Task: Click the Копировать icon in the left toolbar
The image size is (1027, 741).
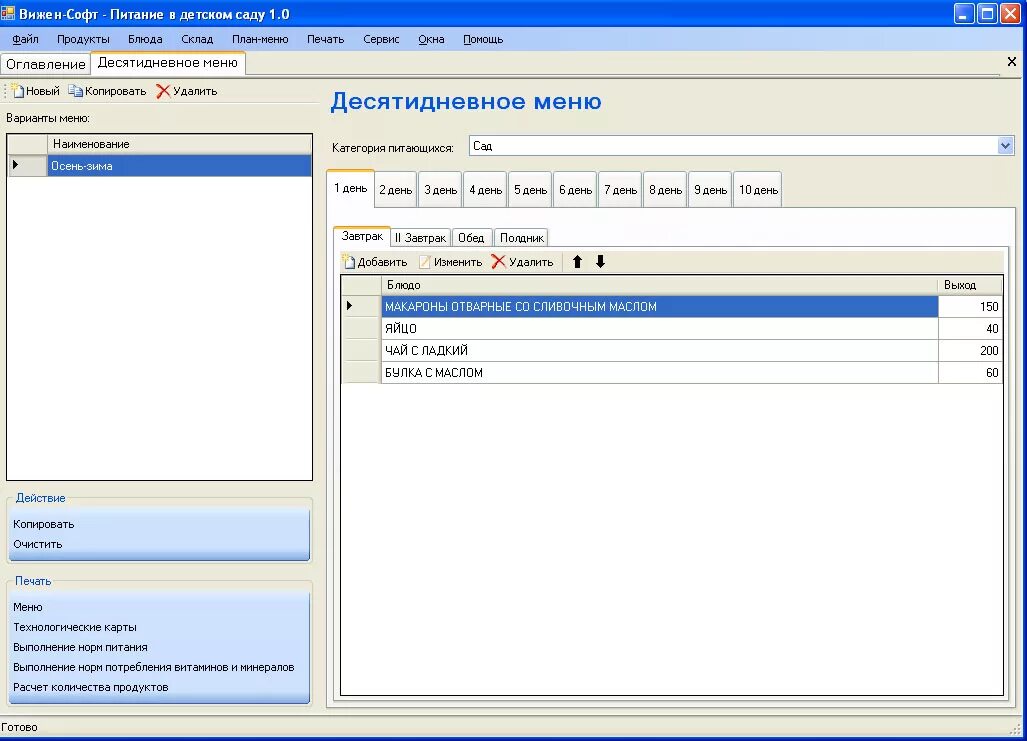Action: pyautogui.click(x=76, y=91)
